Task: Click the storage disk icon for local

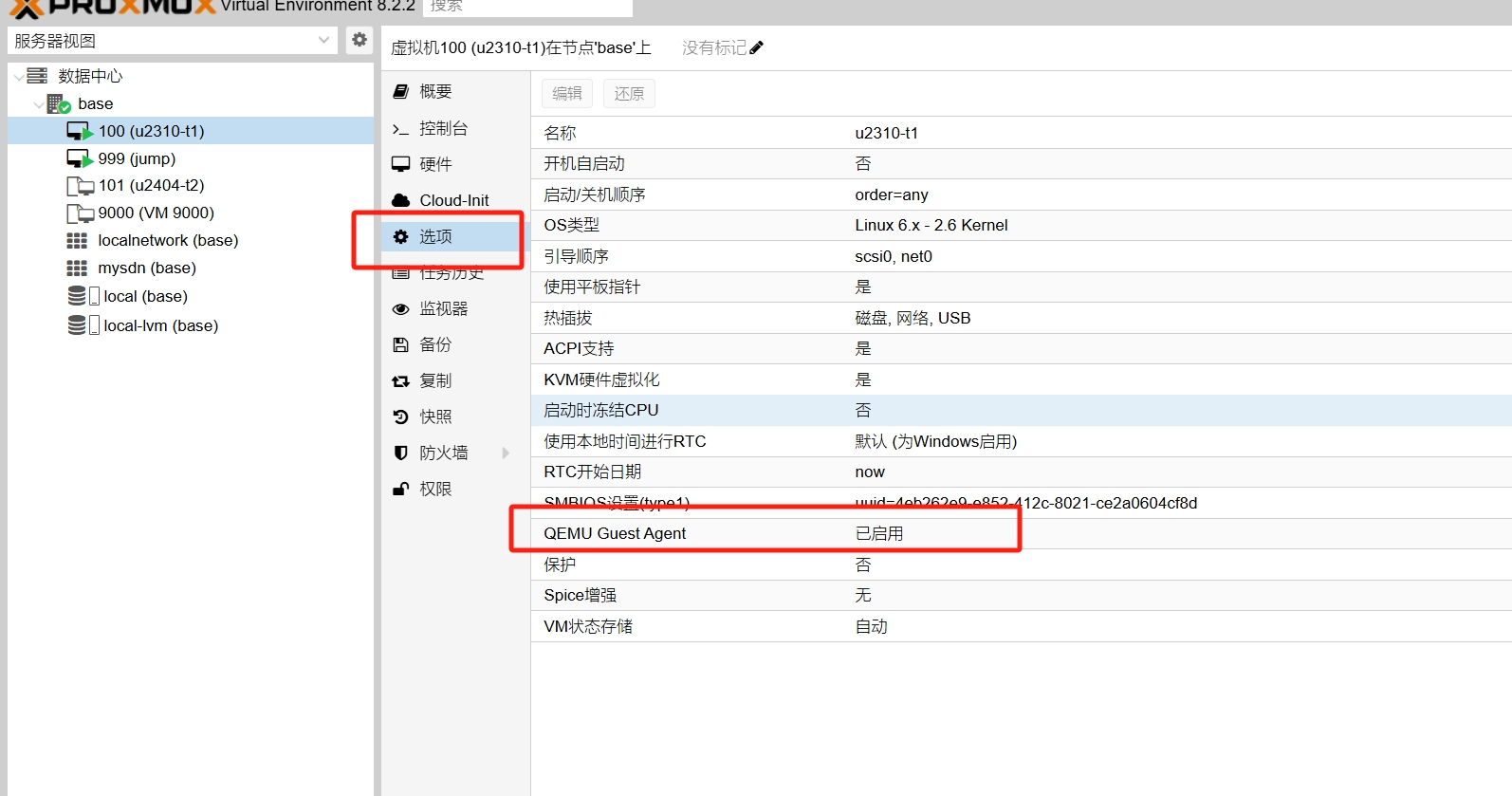Action: (83, 296)
